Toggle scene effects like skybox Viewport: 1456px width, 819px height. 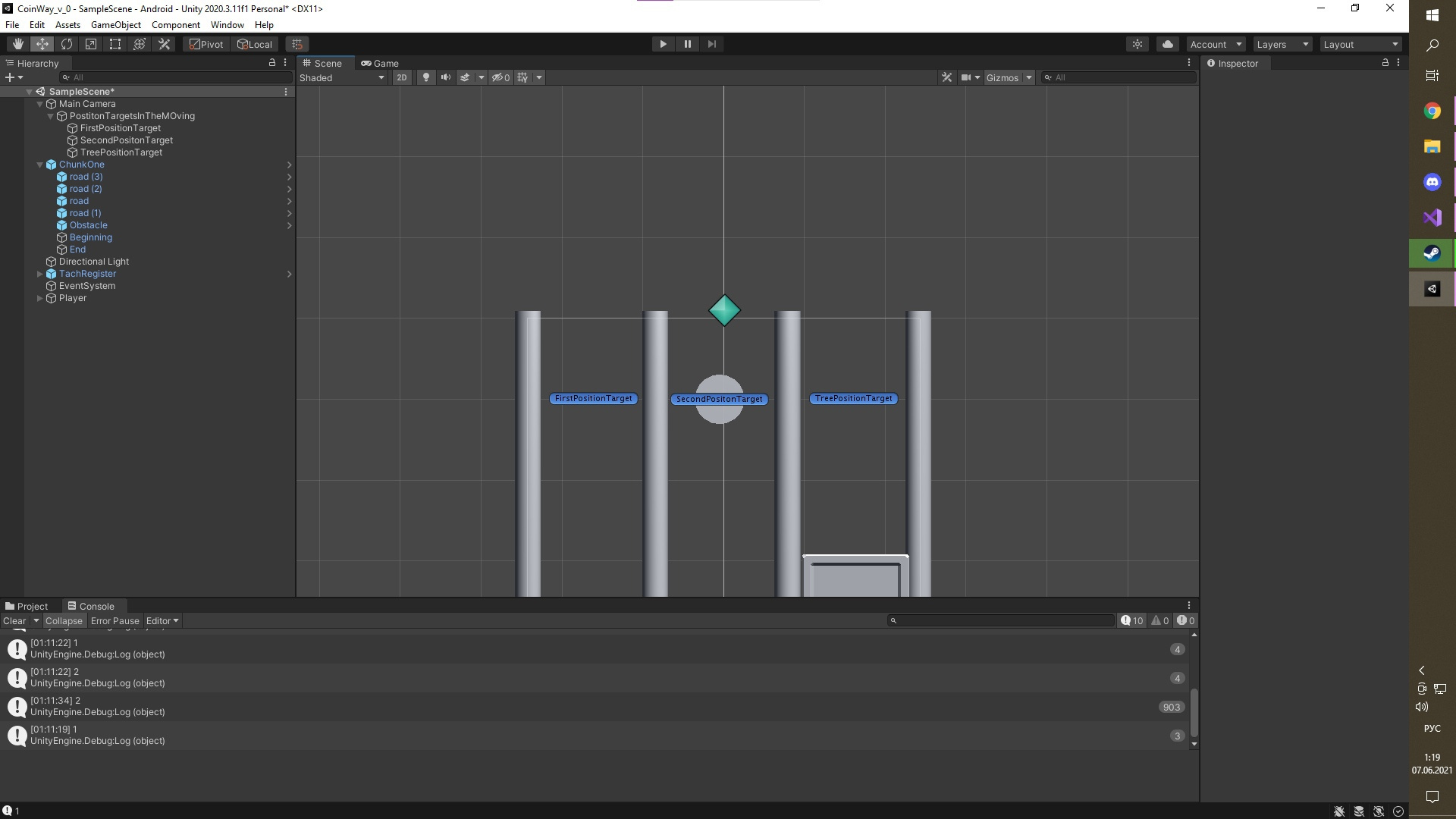point(465,77)
